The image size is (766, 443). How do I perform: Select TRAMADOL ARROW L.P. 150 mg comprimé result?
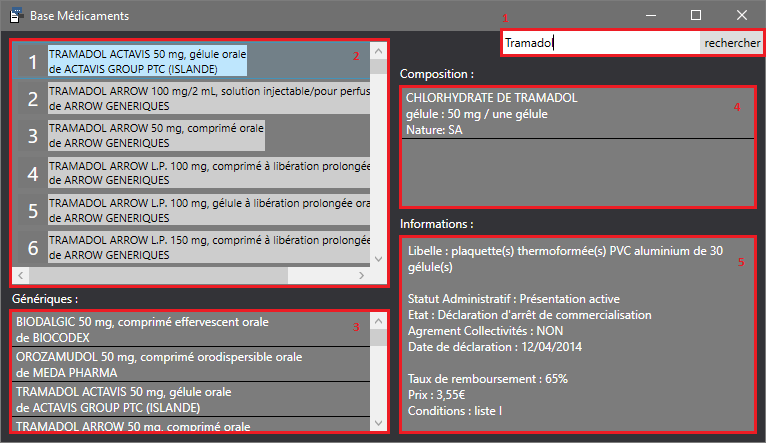point(192,247)
